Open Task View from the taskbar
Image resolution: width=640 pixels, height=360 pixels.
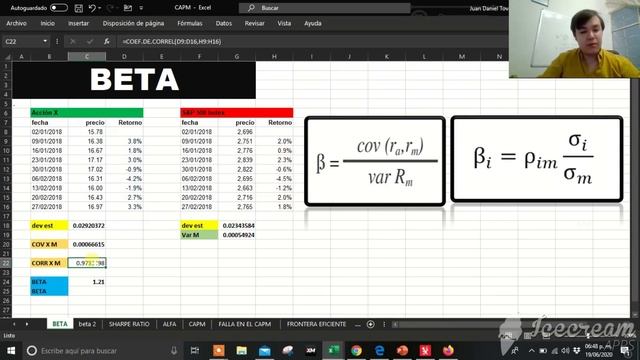pos(195,351)
